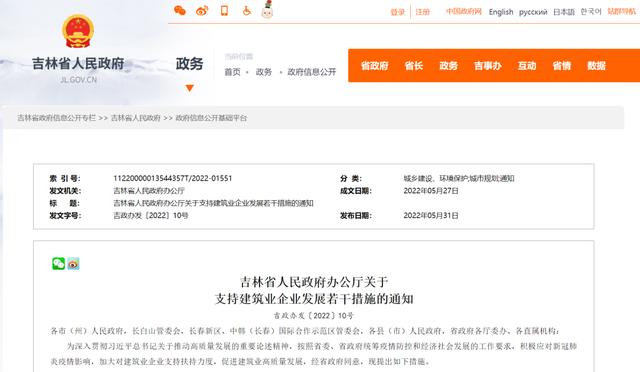This screenshot has width=640, height=372.
Task: Enable accessibility mode via wheelchair icon
Action: 247,11
